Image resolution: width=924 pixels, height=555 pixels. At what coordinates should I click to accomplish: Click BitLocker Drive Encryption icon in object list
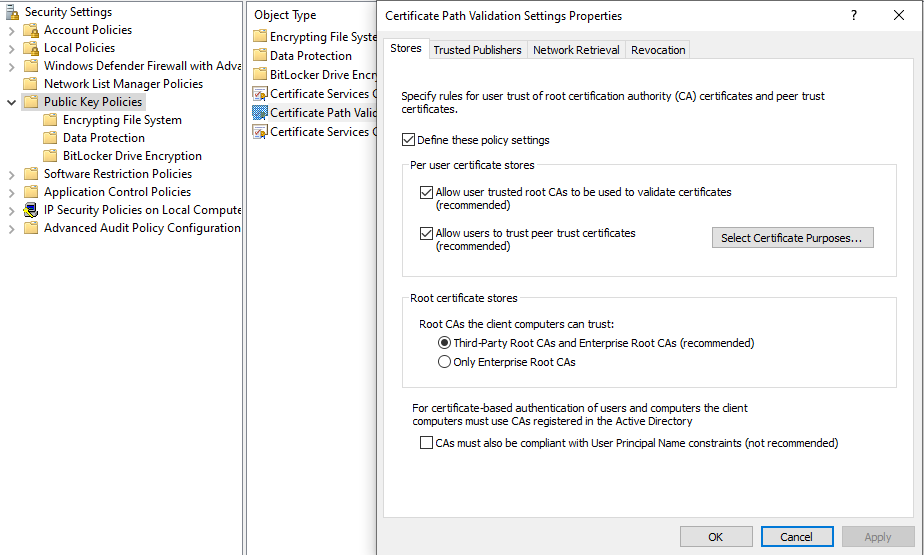[x=260, y=74]
